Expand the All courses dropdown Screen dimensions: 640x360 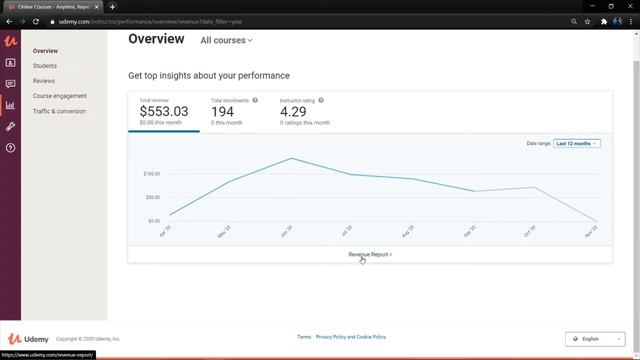point(226,40)
